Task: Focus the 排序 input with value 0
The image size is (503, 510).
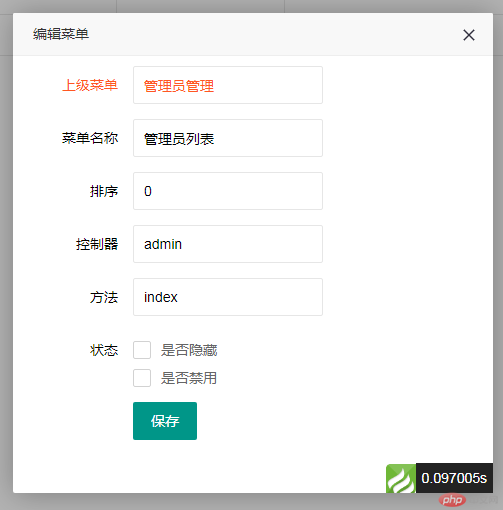Action: tap(228, 191)
